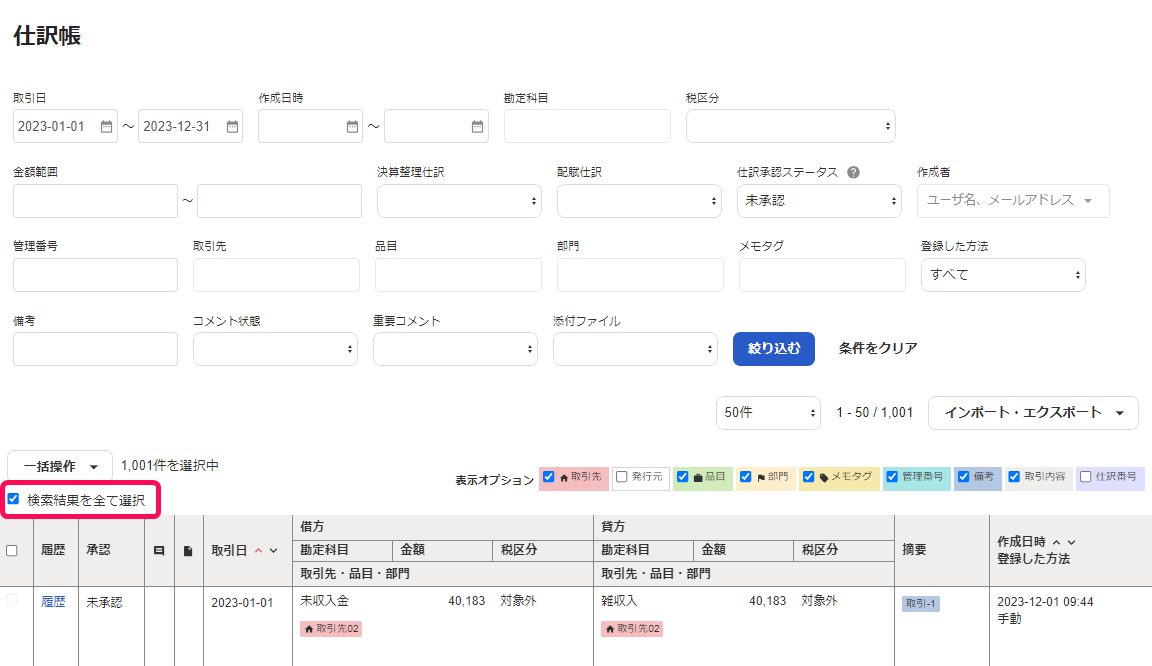Open the 履歴 link in first row

[x=53, y=602]
